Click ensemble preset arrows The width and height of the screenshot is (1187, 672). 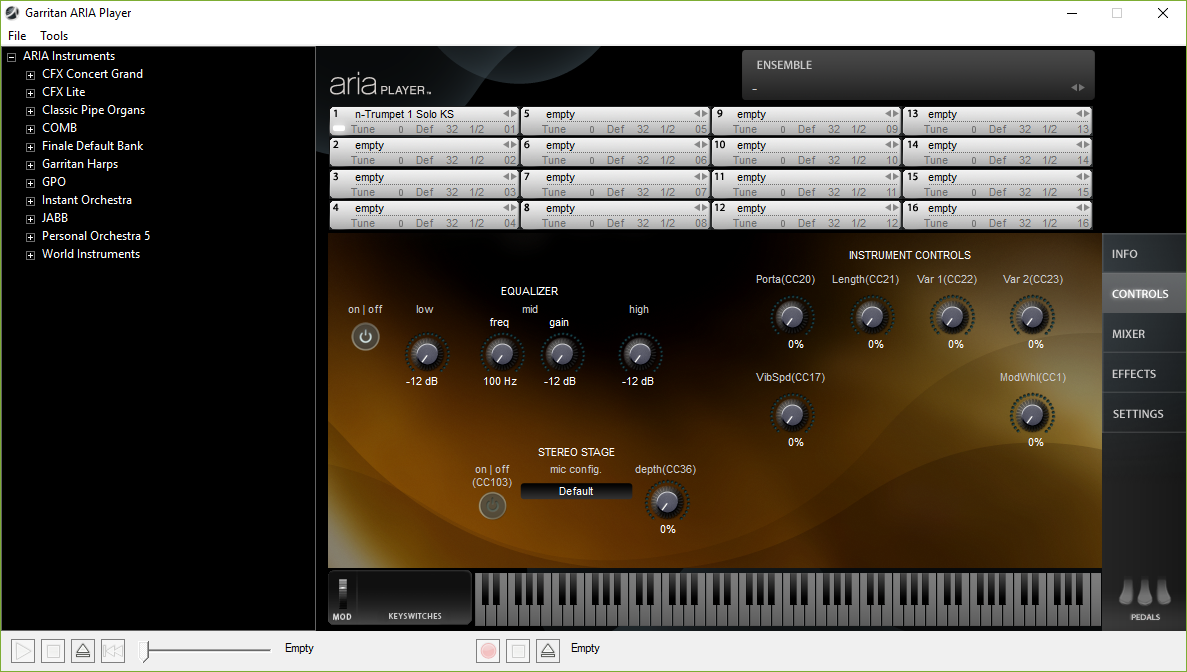[x=1077, y=88]
